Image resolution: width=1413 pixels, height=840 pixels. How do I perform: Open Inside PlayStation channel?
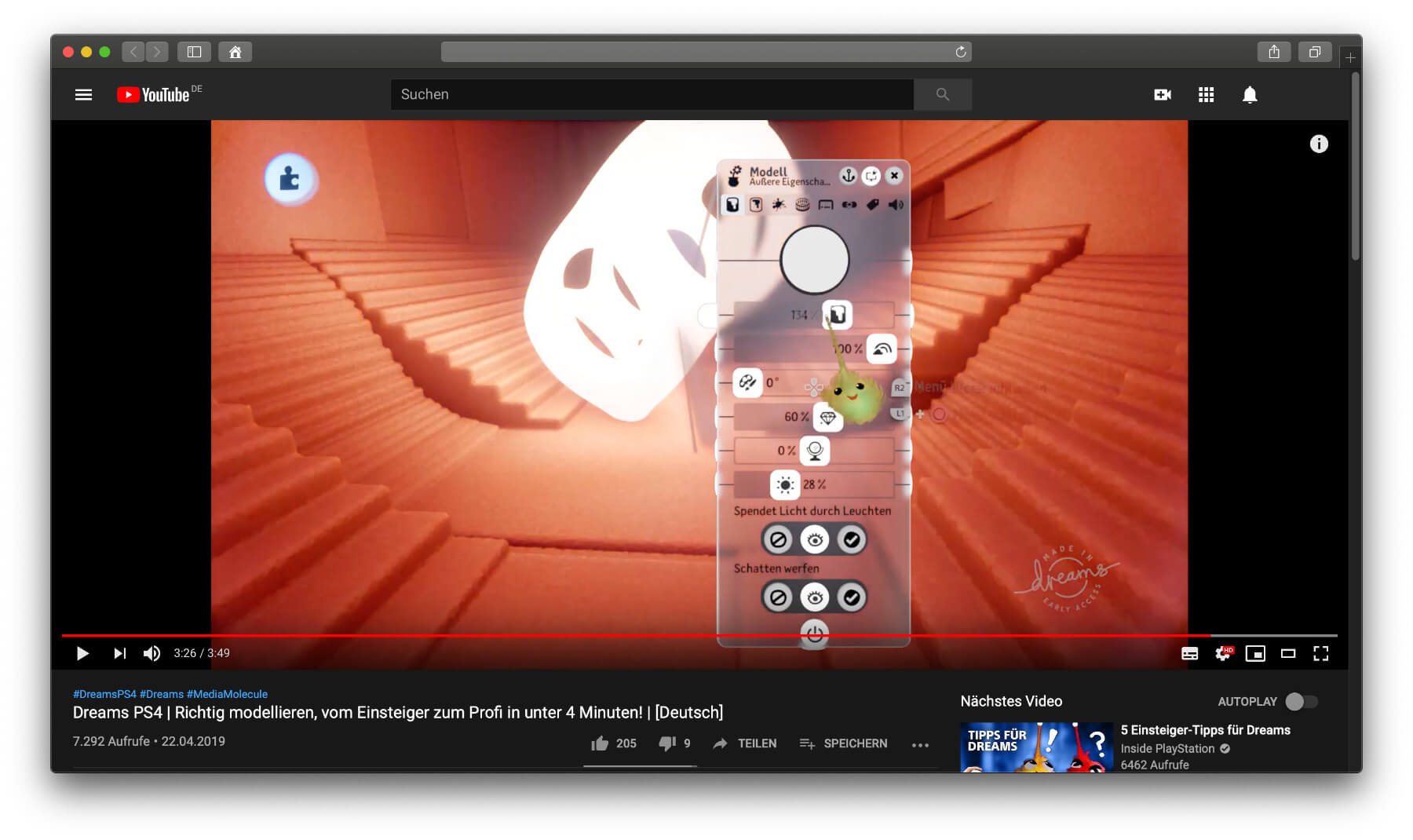click(x=1167, y=749)
